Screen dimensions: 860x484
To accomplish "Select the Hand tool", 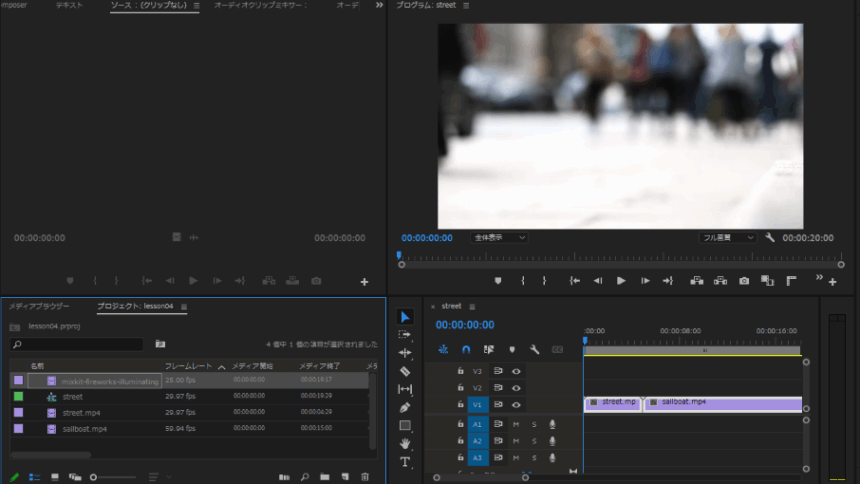I will [x=405, y=443].
